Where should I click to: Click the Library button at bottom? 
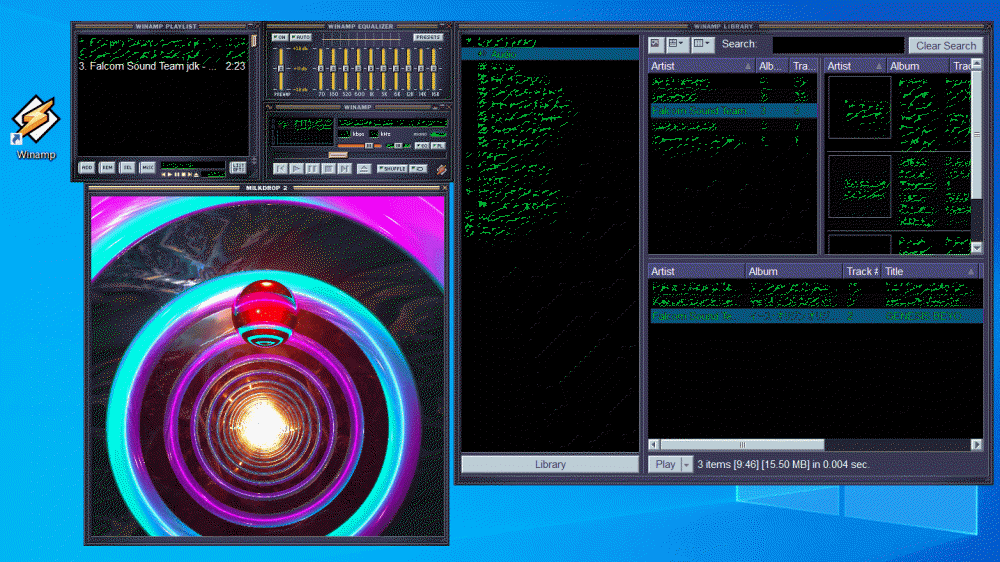pos(550,464)
